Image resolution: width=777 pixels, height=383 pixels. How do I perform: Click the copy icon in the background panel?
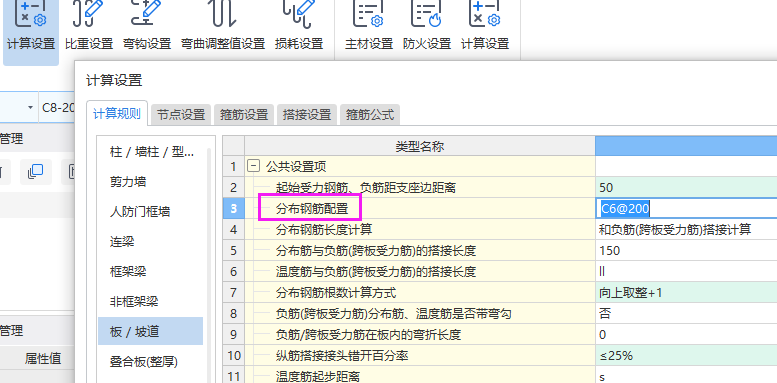point(36,172)
